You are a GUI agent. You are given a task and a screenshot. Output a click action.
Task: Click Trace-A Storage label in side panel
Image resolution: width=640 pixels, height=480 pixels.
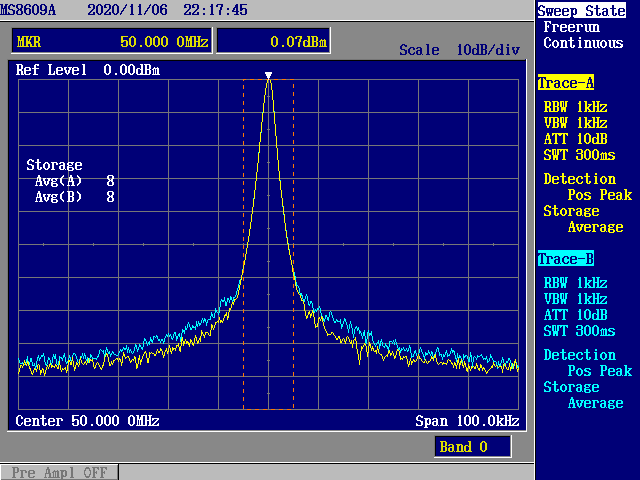571,211
